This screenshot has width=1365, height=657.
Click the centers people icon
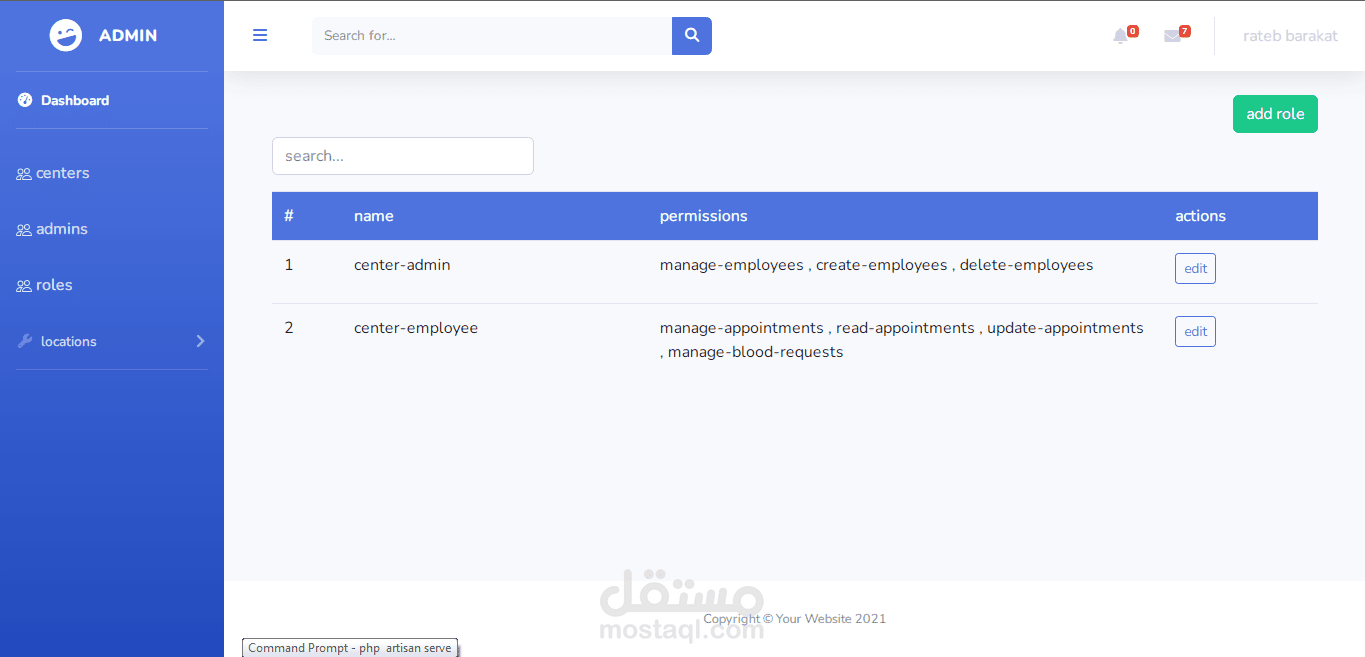click(24, 174)
